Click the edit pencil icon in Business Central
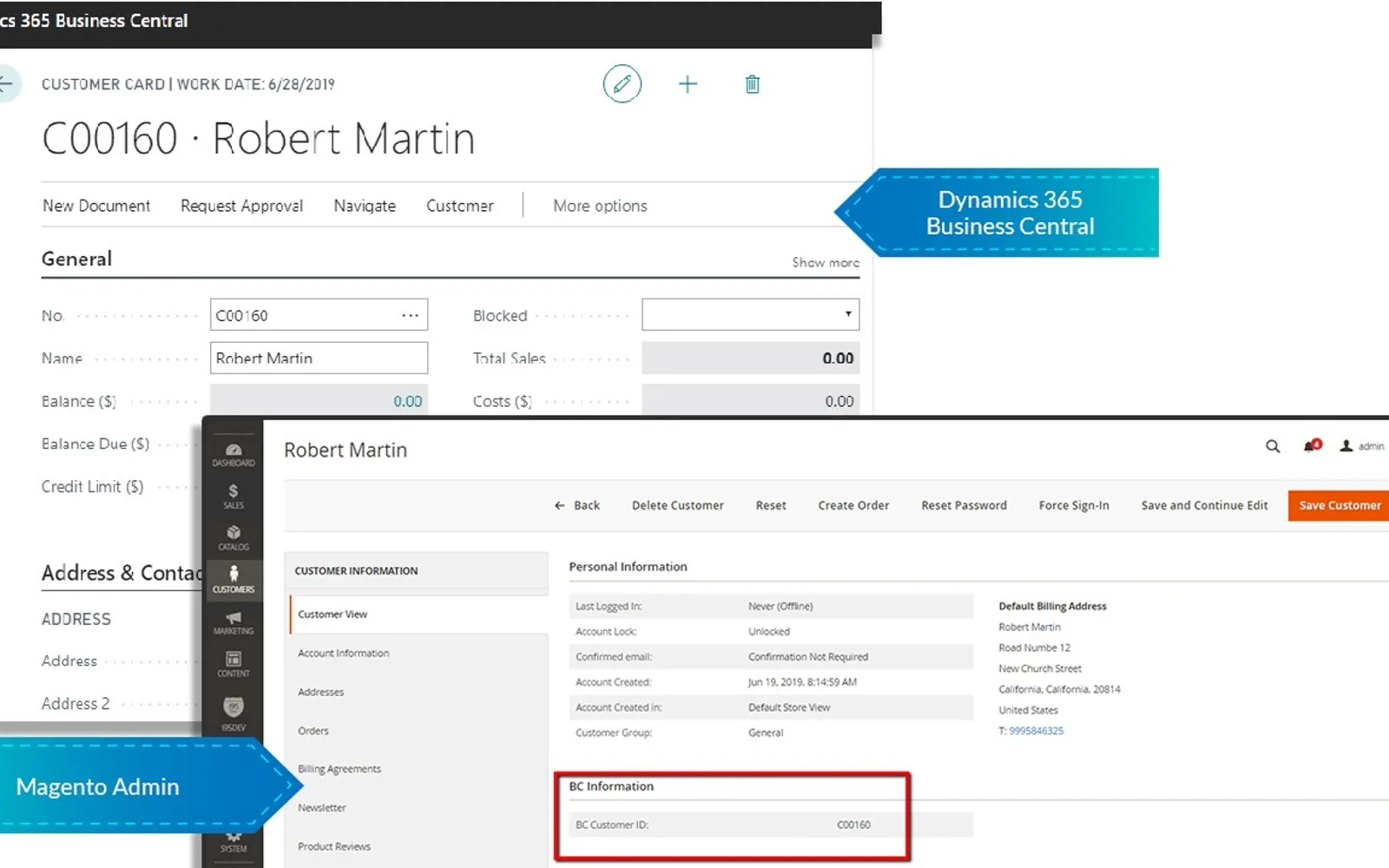This screenshot has width=1389, height=868. click(x=622, y=84)
